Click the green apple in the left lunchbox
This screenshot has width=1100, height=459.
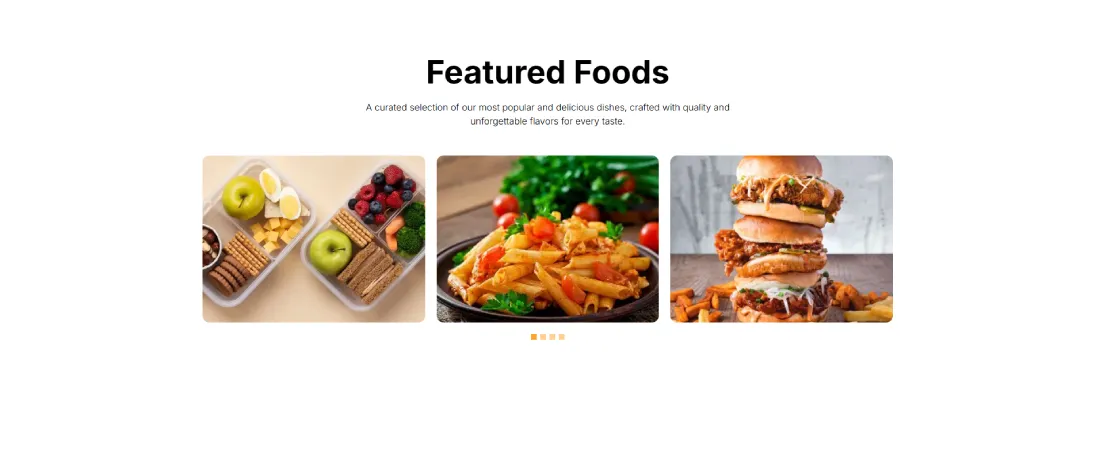pos(243,197)
